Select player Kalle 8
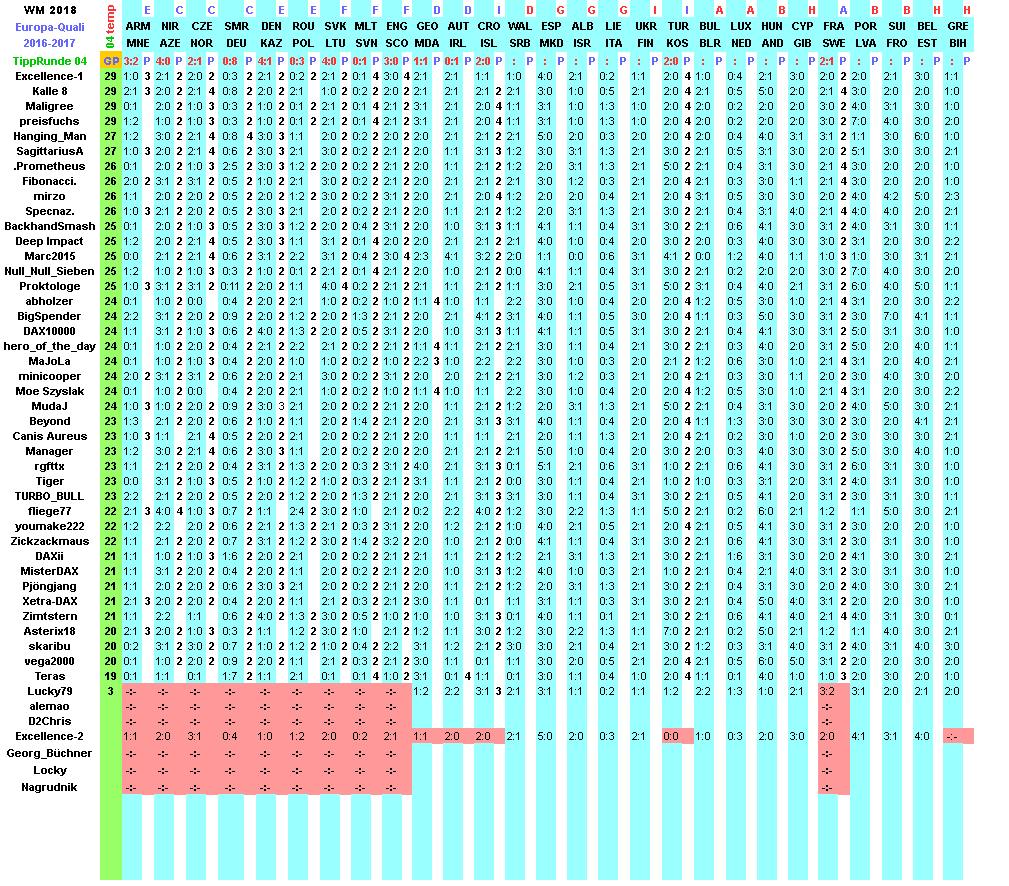1009x886 pixels. click(49, 91)
